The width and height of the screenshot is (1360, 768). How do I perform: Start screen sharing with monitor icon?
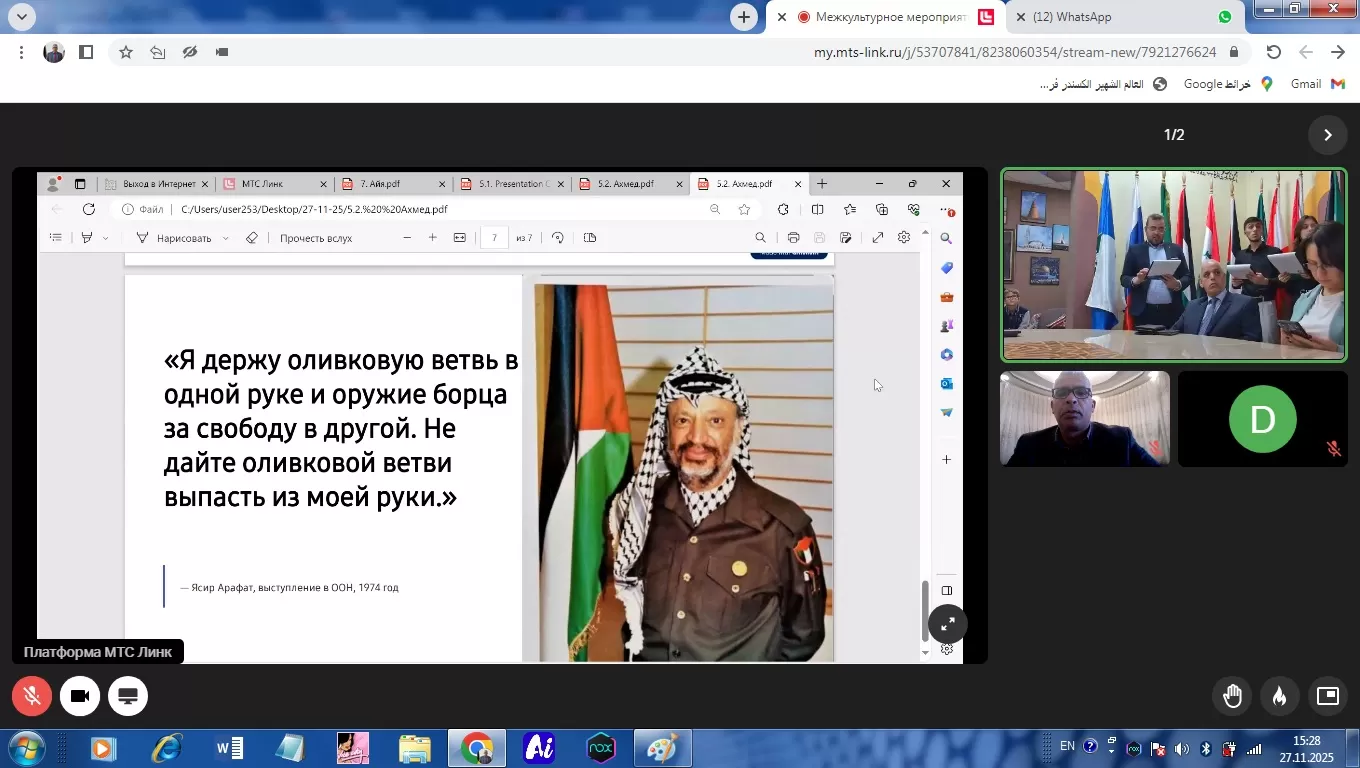(128, 696)
